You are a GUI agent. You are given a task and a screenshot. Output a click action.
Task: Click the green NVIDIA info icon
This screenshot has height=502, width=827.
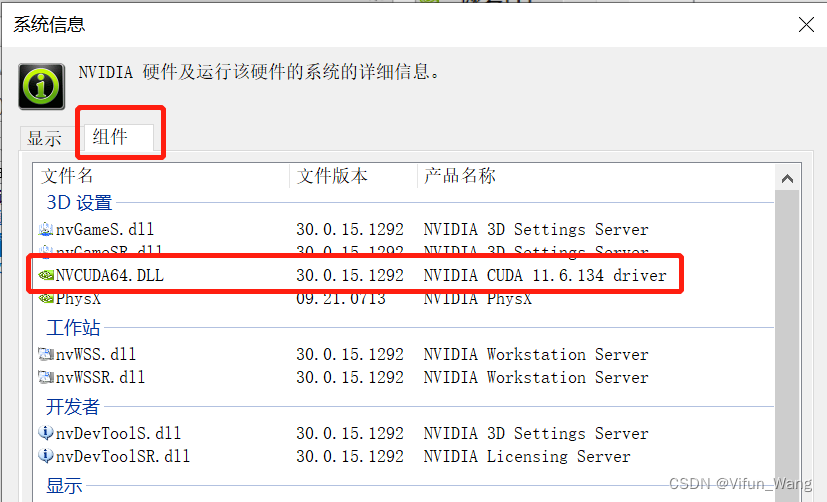click(x=42, y=86)
